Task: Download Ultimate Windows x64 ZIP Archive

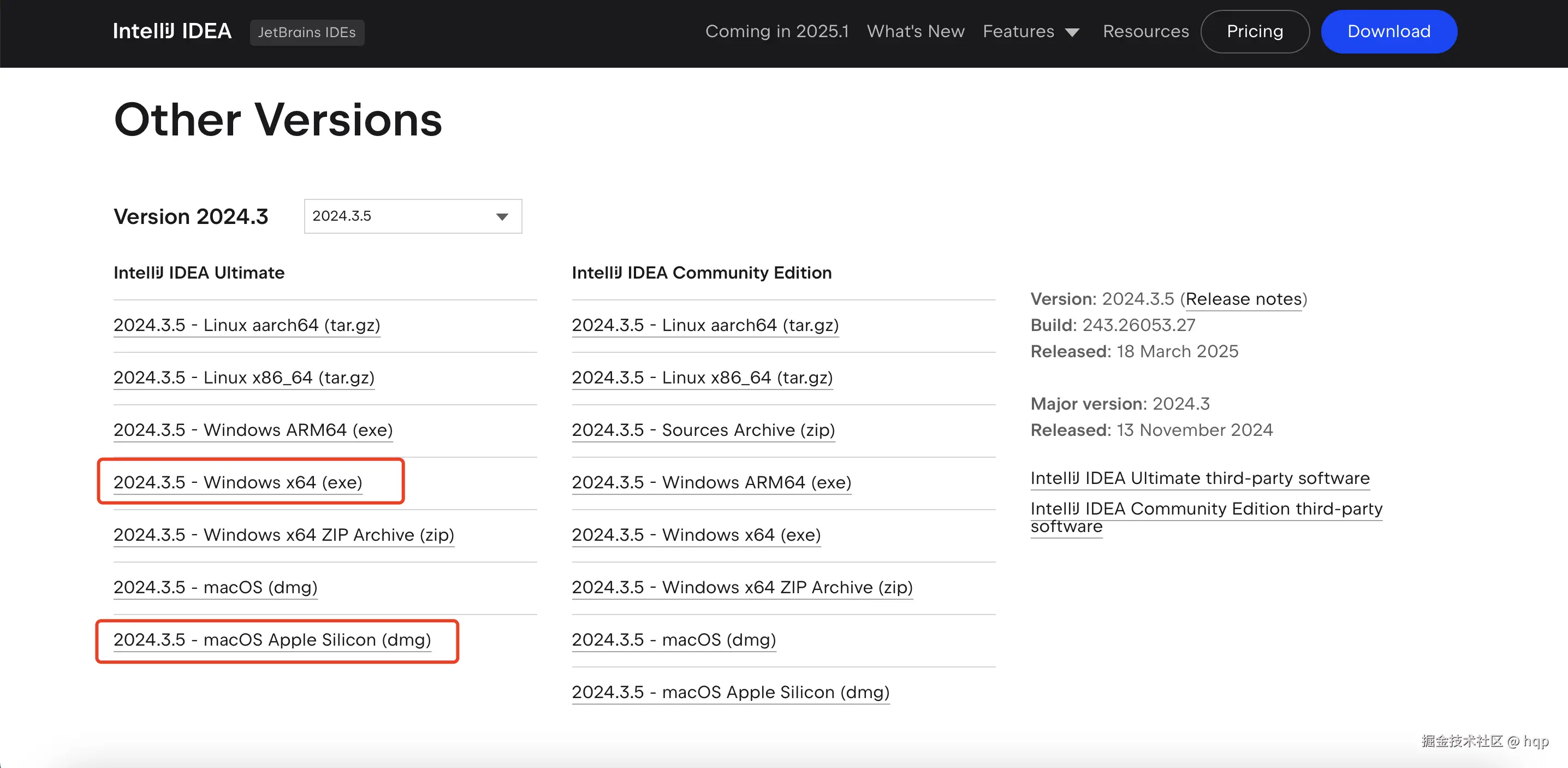Action: (x=284, y=535)
